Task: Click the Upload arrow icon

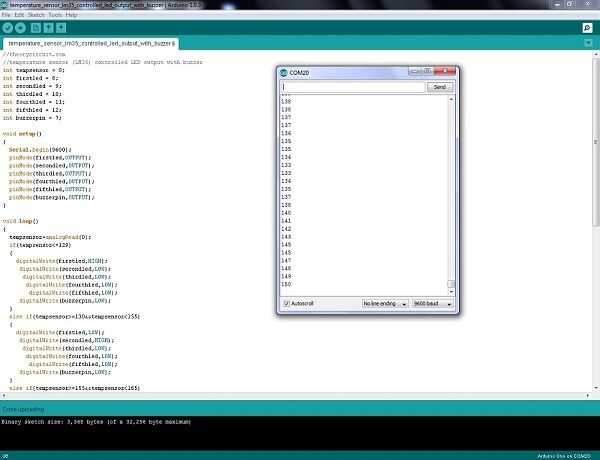Action: click(x=20, y=28)
